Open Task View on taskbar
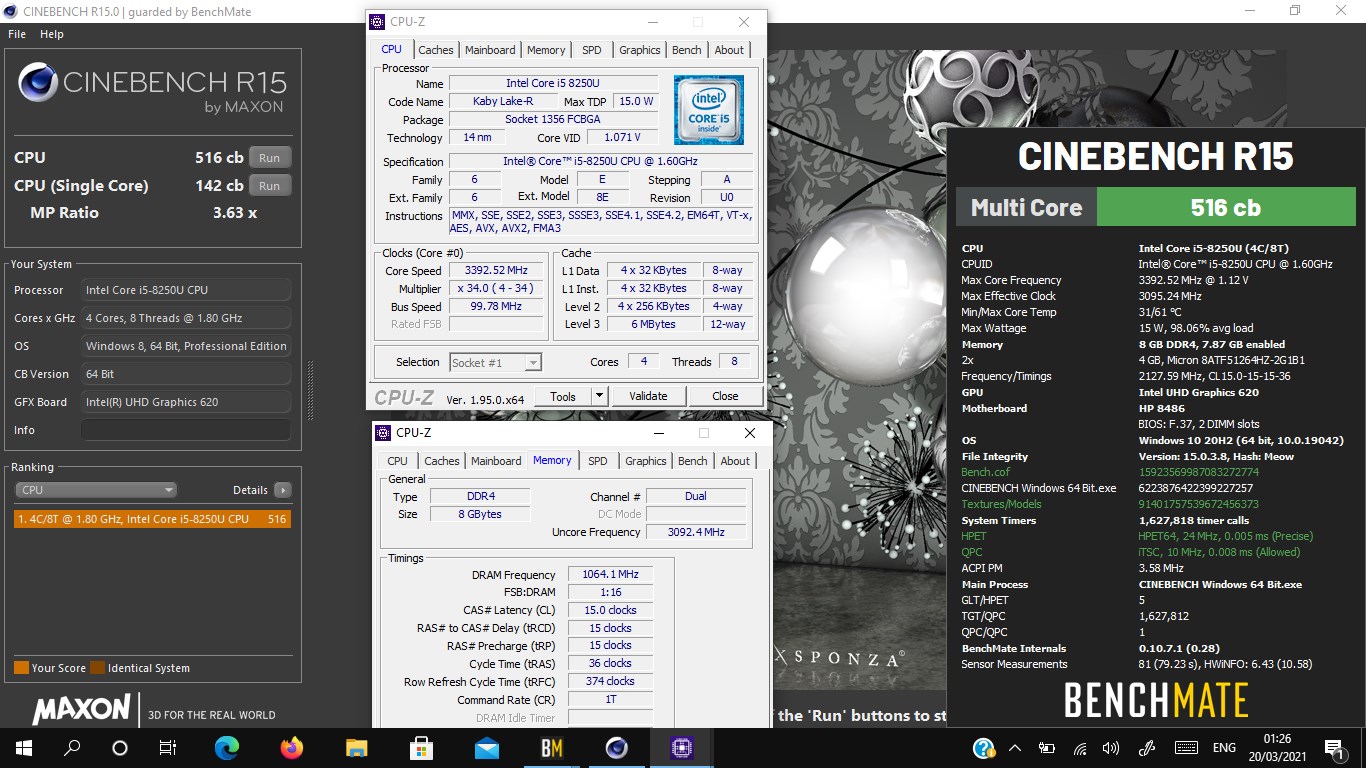 (168, 747)
